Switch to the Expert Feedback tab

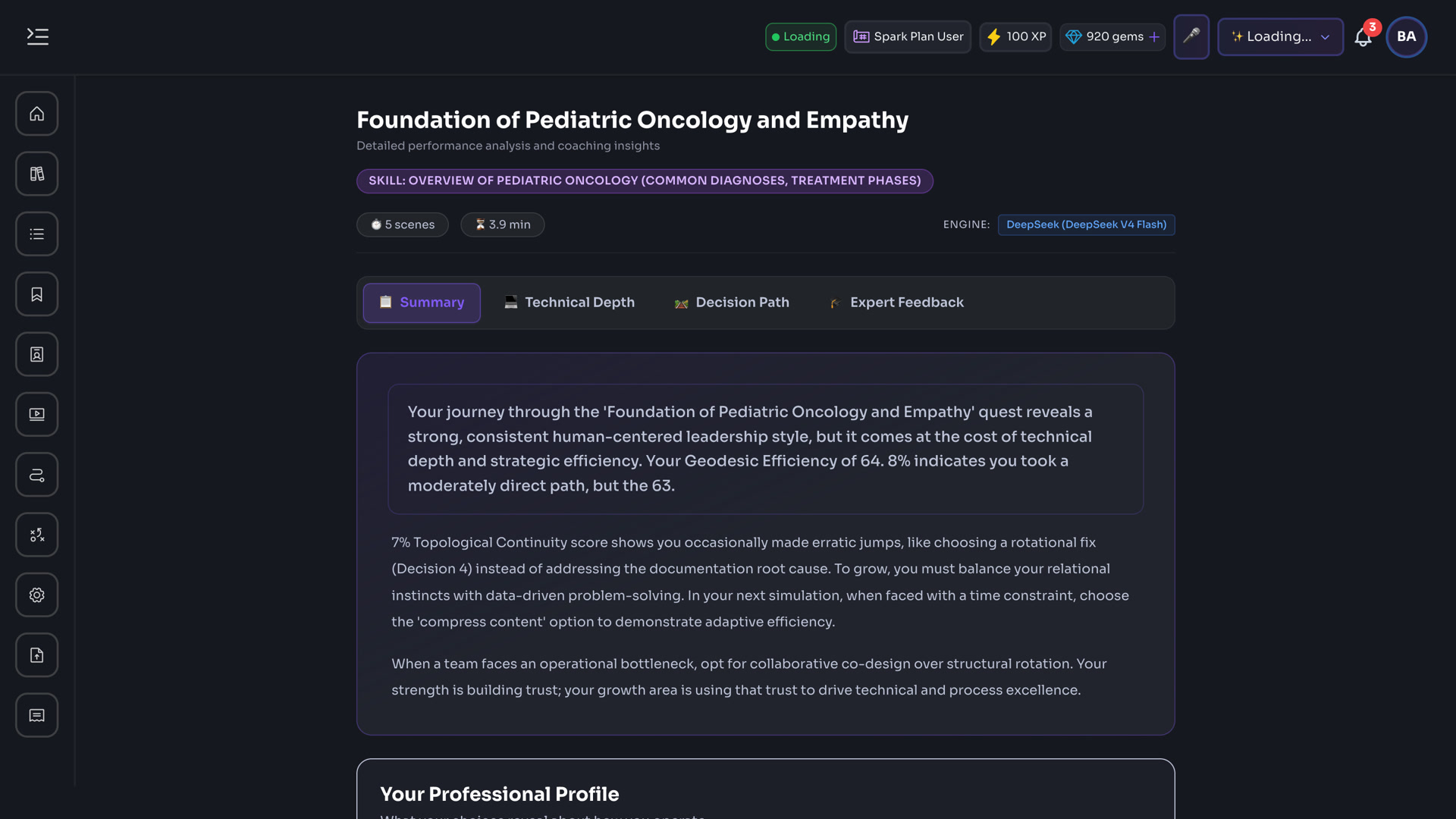pos(896,303)
